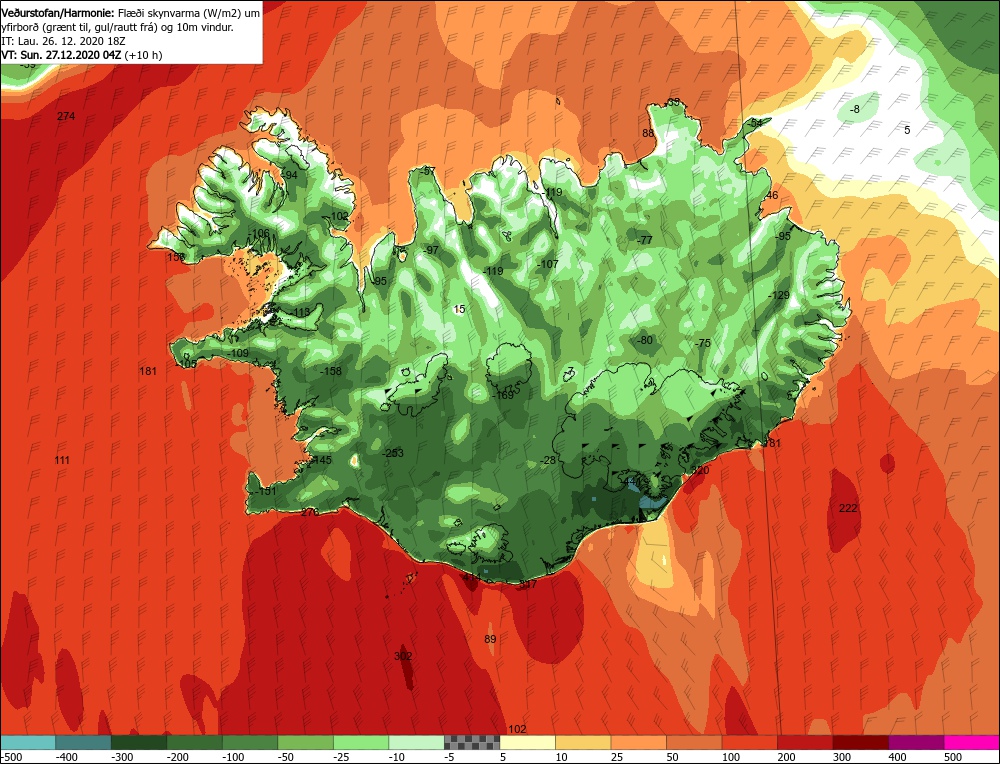Click the value -253 in southwest Iceland
Screen dimensions: 1000x764
392,453
